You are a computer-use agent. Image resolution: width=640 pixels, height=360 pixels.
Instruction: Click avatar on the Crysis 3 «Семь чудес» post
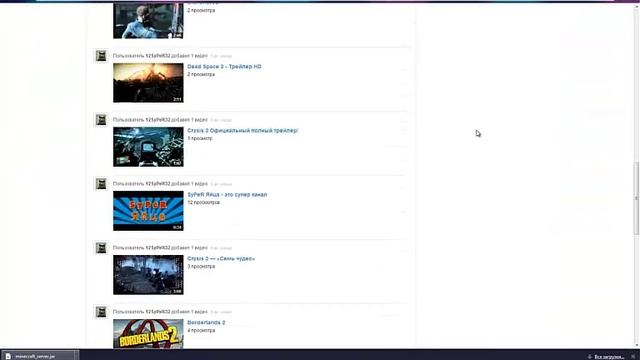(101, 248)
